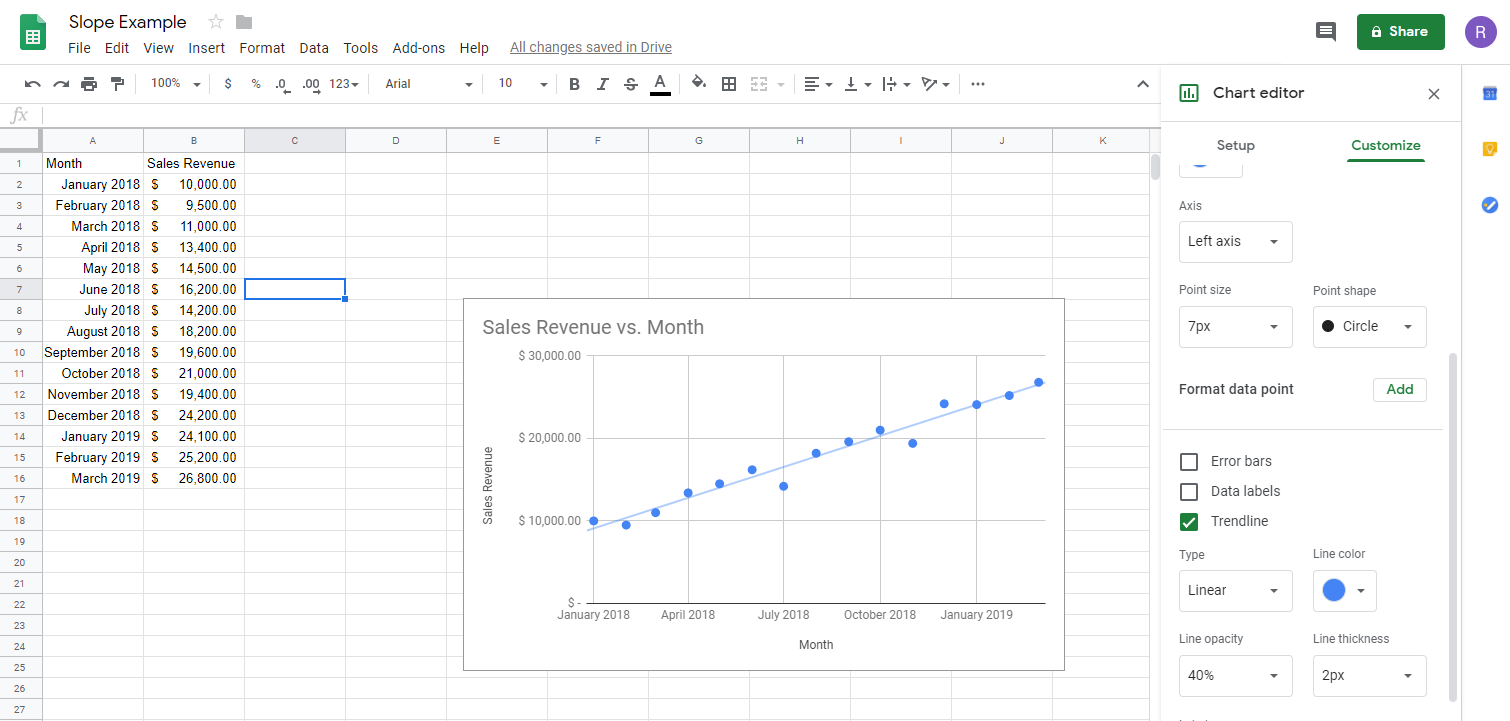Select cell with $ 16,200.00

194,289
